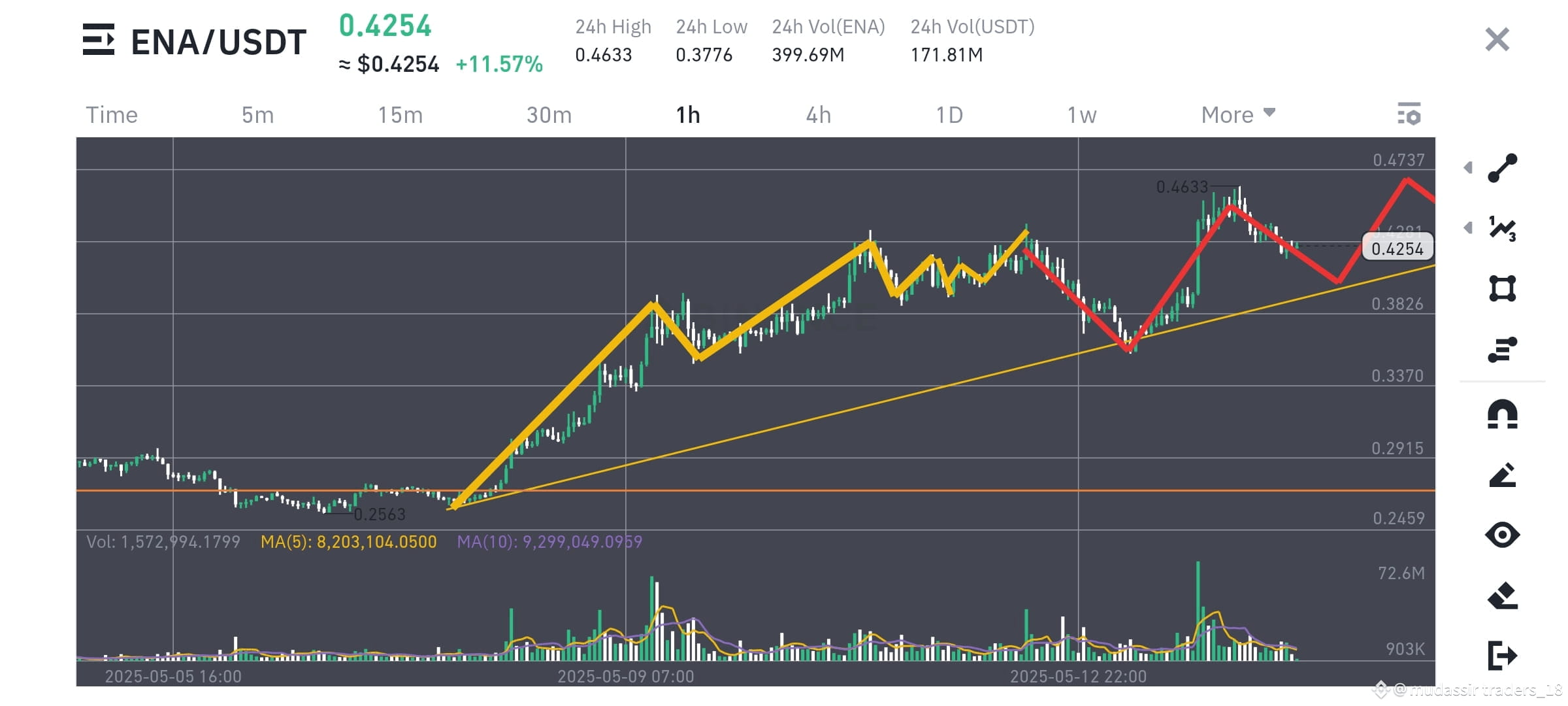1568x706 pixels.
Task: Switch to Time line chart tab
Action: tap(112, 114)
